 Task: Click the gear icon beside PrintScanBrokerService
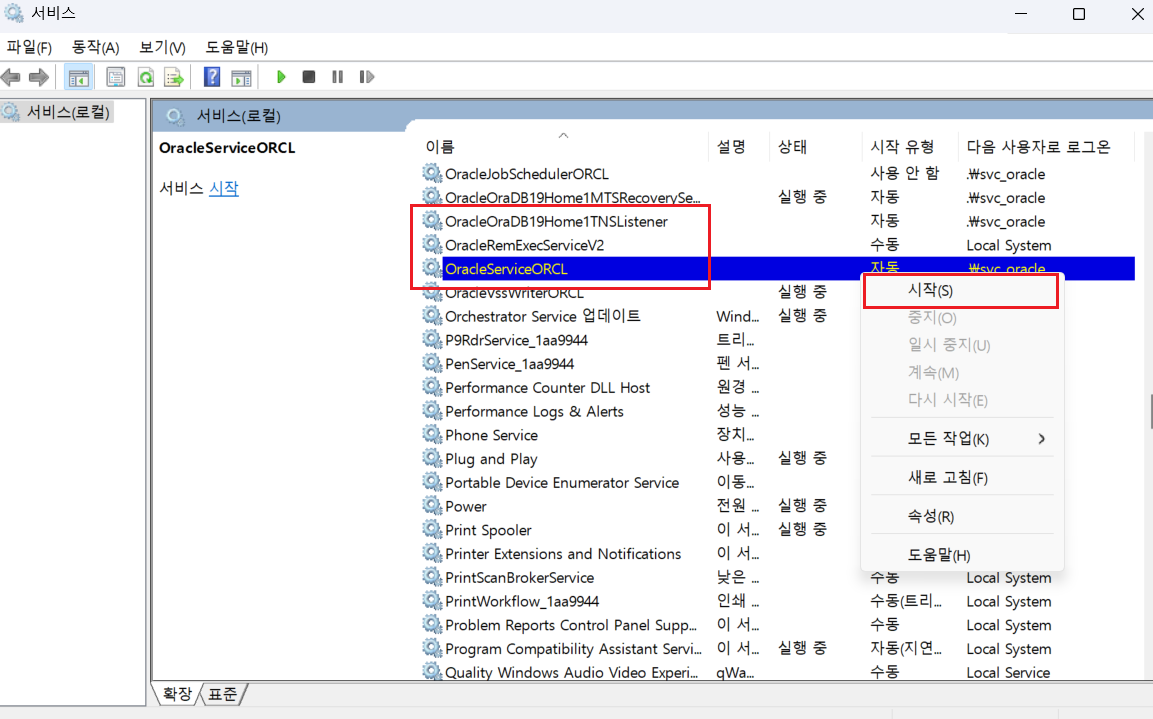(x=432, y=577)
